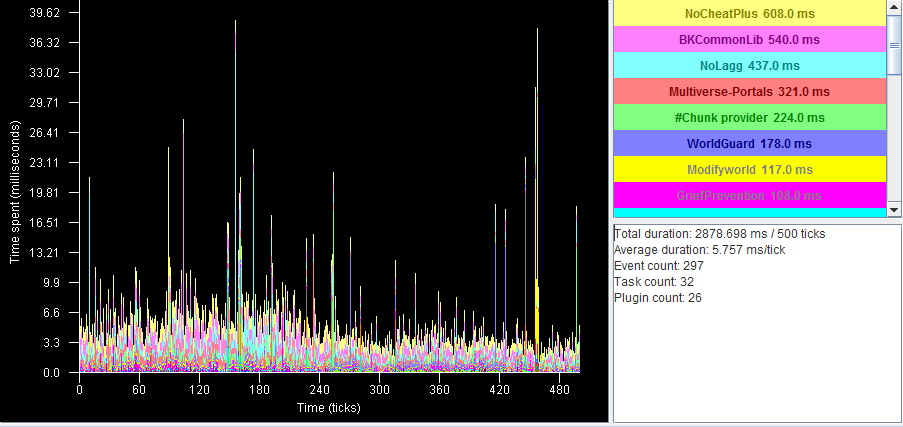The width and height of the screenshot is (903, 427).
Task: Select NoLagg 437.0 ms entry
Action: click(749, 66)
